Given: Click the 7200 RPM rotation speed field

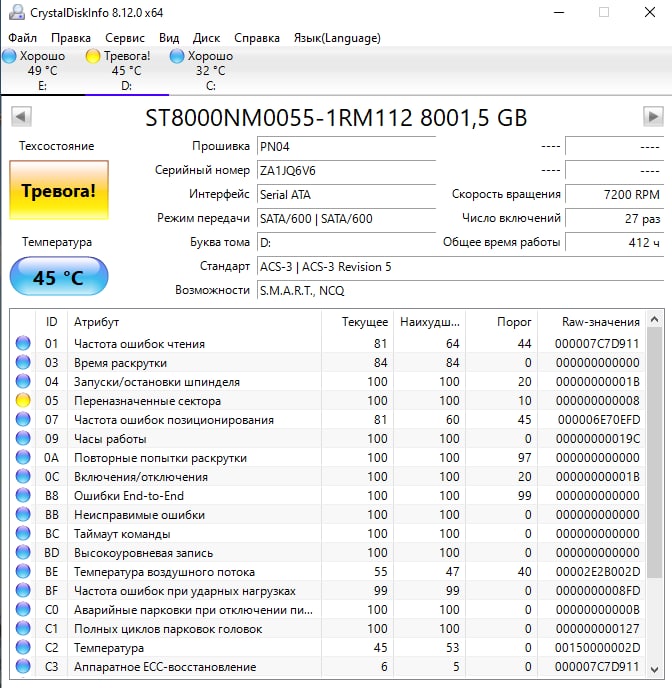Looking at the screenshot, I should pos(614,194).
